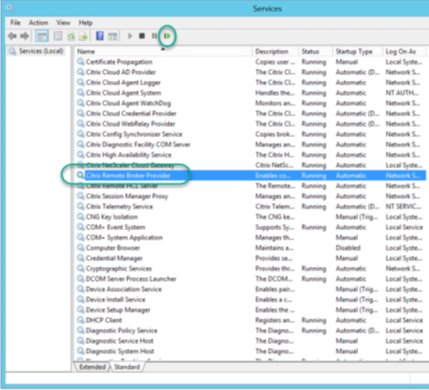Sort by the Status column header
This screenshot has width=429, height=390.
point(316,51)
